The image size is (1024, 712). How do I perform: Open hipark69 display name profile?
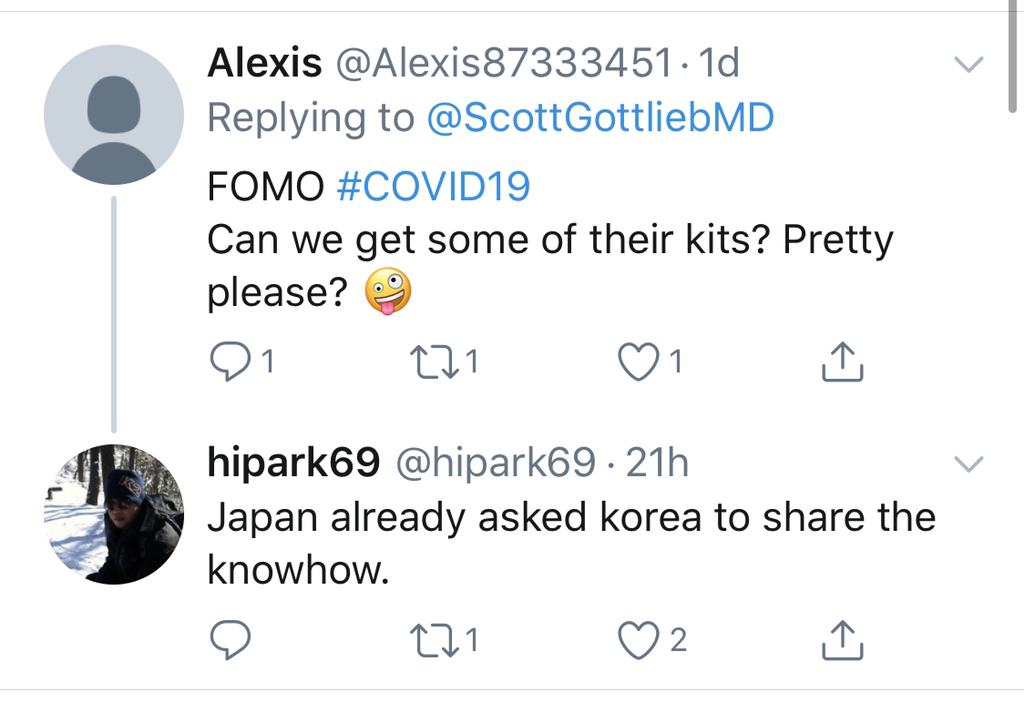292,462
